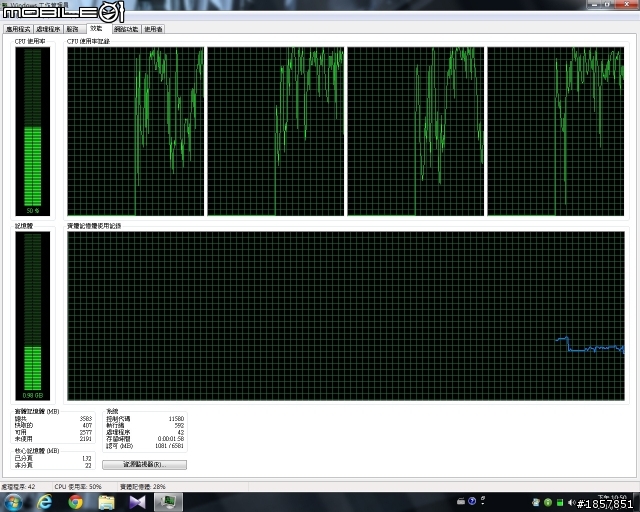Click the fourth CPU core history graph
Screen dimensions: 640x512
[x=556, y=131]
